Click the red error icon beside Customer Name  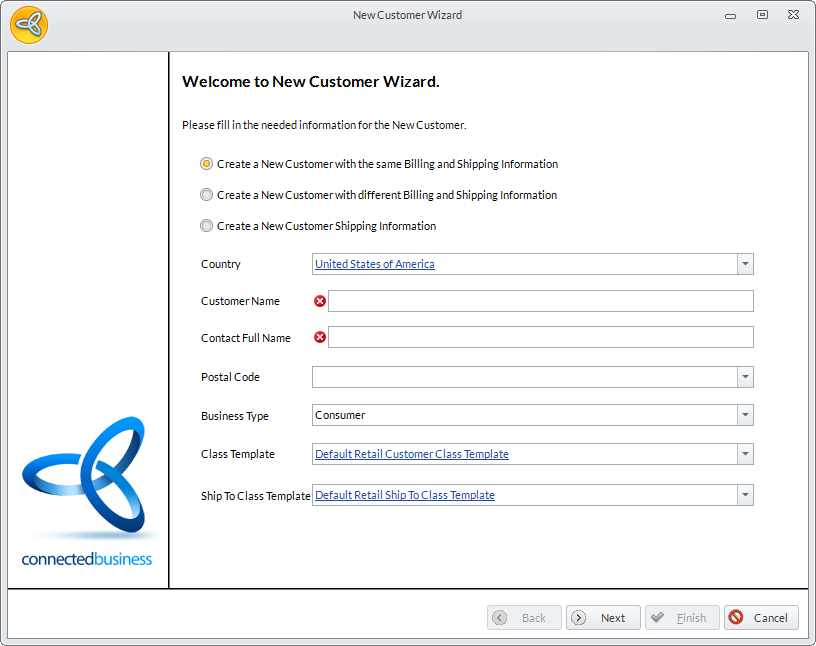pos(320,301)
